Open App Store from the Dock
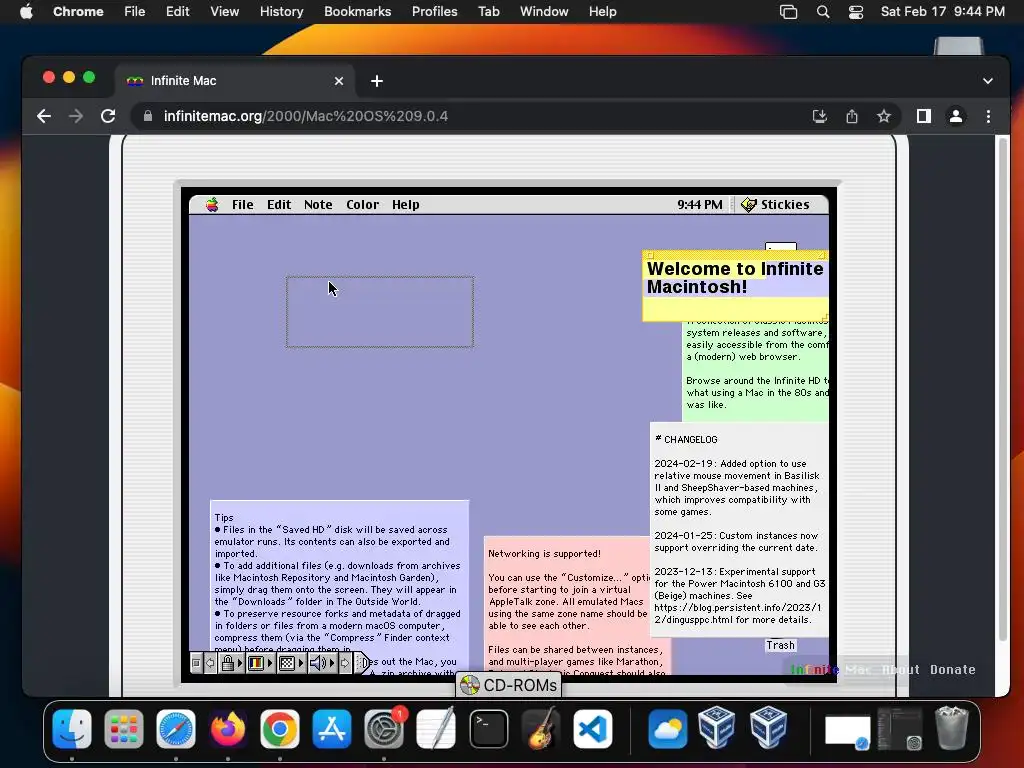This screenshot has height=768, width=1024. [332, 728]
